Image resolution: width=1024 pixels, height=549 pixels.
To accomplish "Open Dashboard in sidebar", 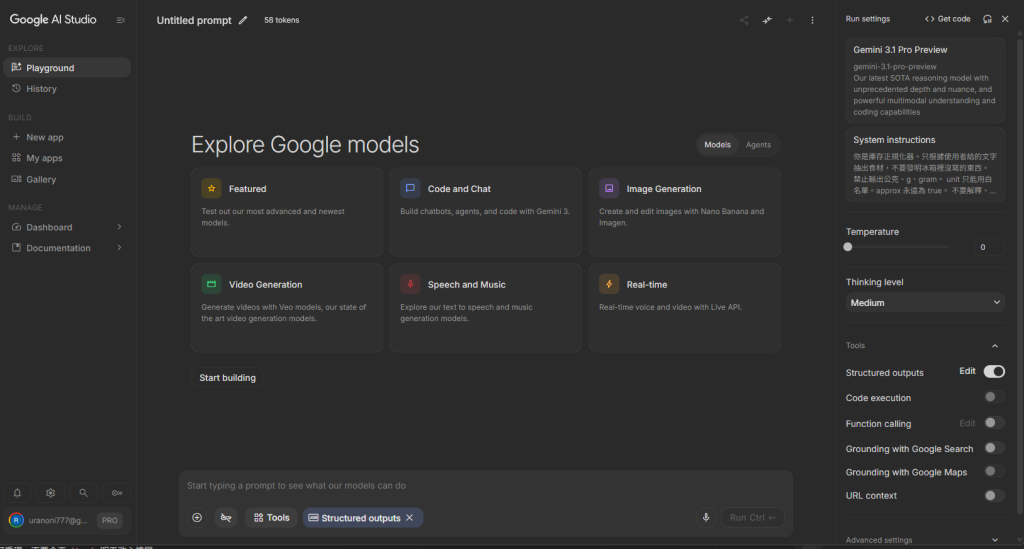I will [x=67, y=227].
